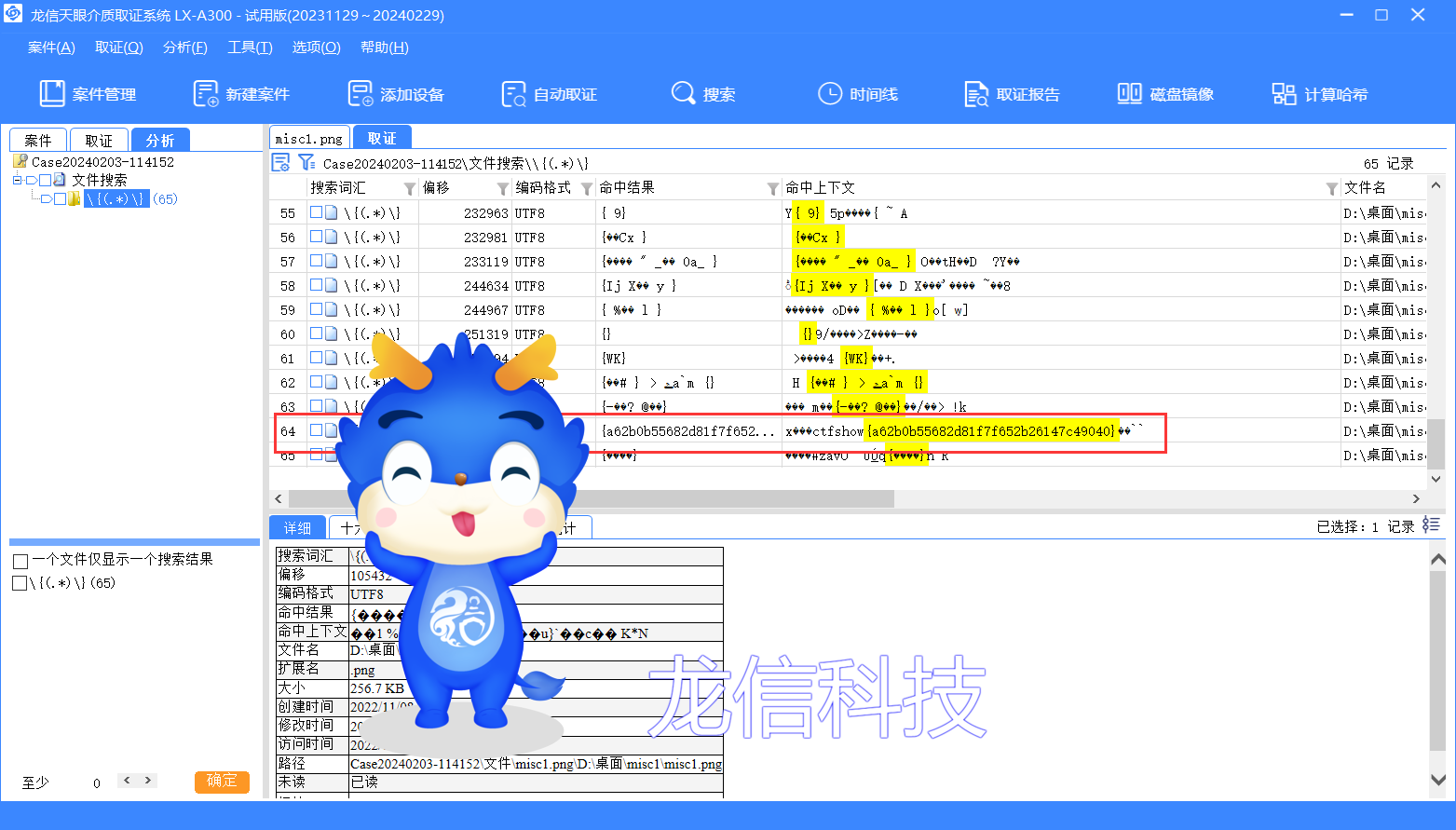Open the 磁盘镜像 disk image tool
This screenshot has height=830, width=1456.
tap(1165, 94)
